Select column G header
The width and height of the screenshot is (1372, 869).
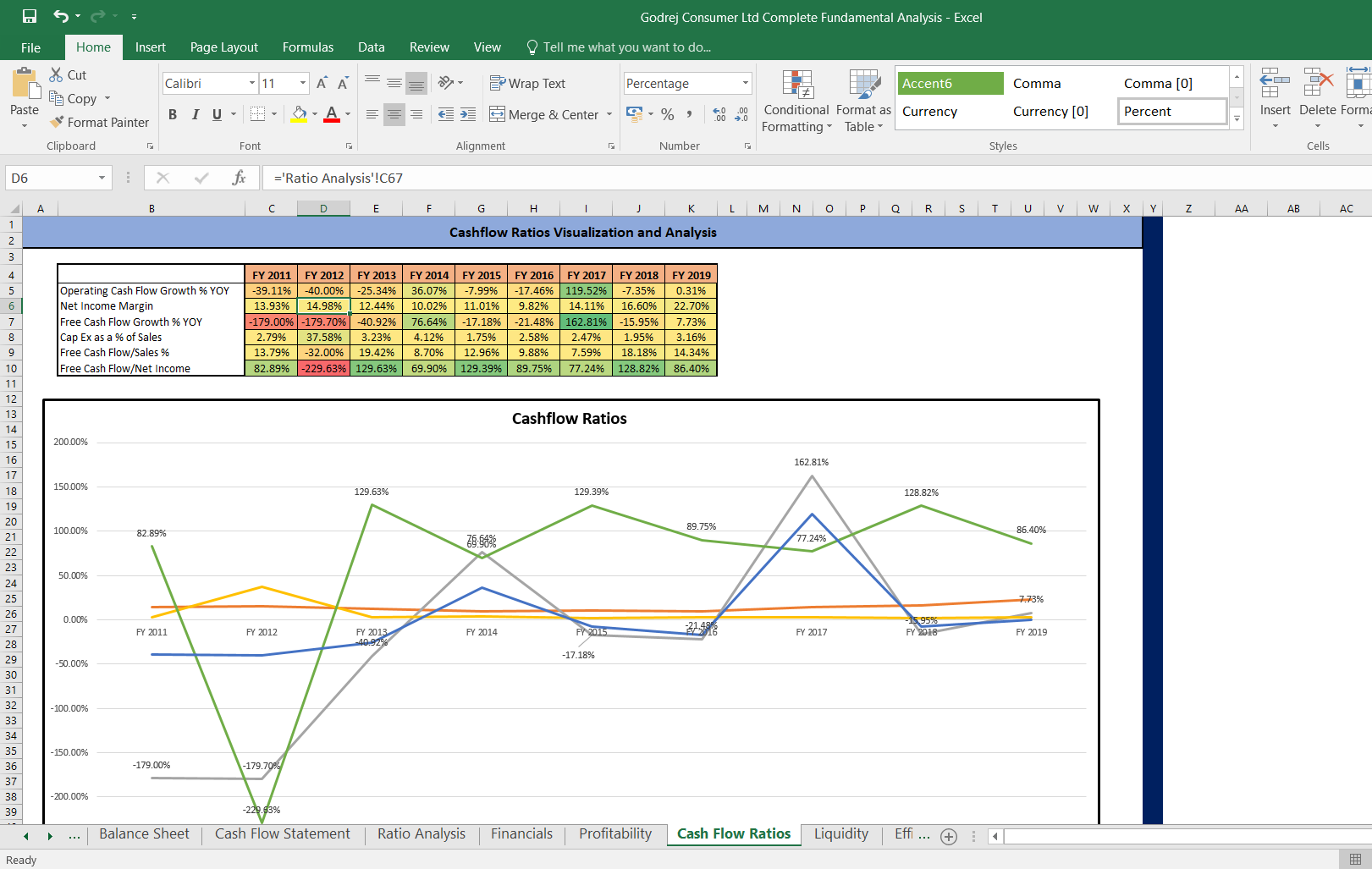tap(481, 208)
